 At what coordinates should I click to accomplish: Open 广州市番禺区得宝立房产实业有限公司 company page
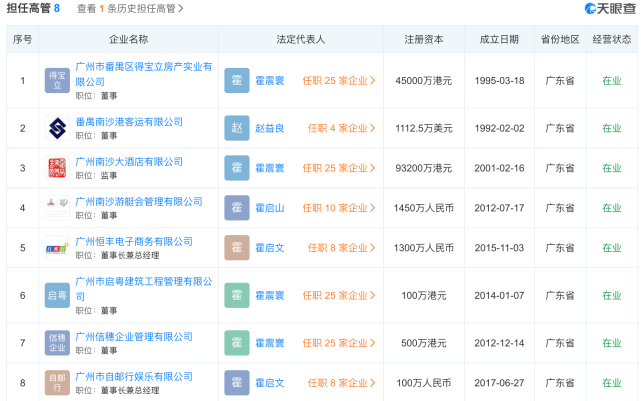pyautogui.click(x=144, y=74)
